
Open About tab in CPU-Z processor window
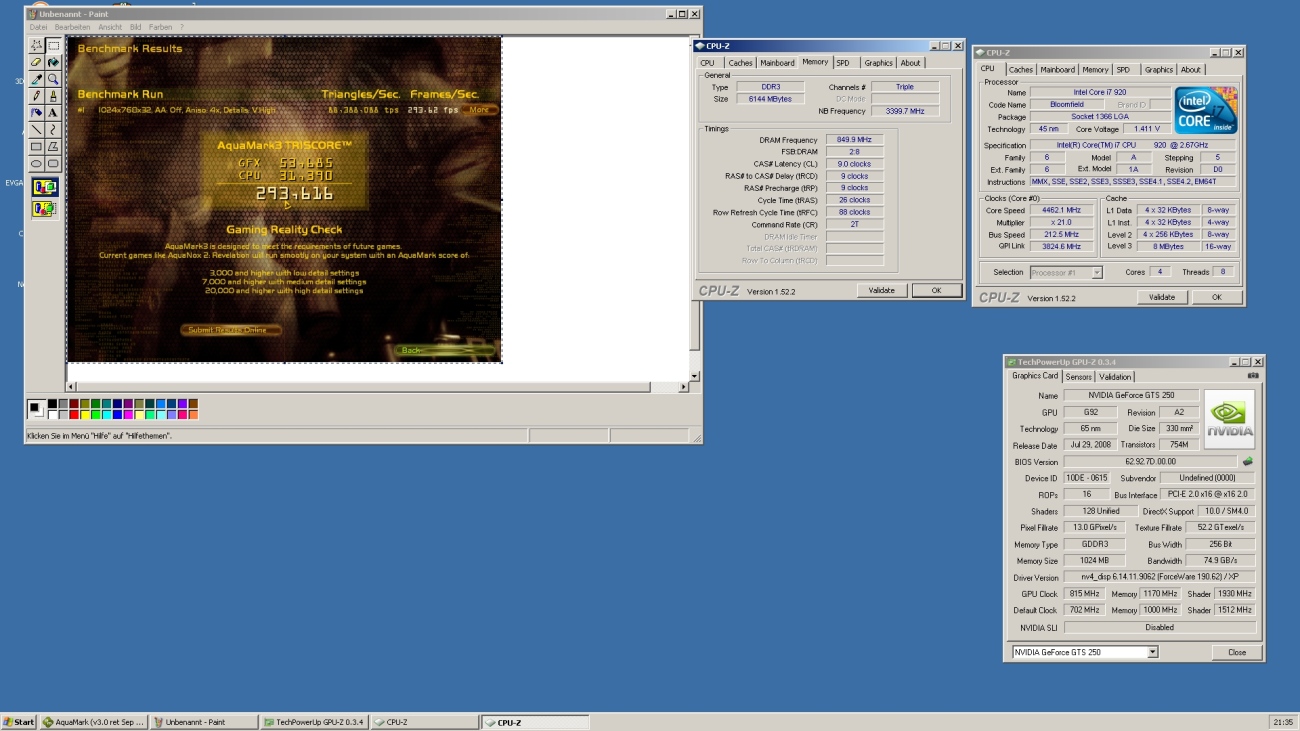1191,70
